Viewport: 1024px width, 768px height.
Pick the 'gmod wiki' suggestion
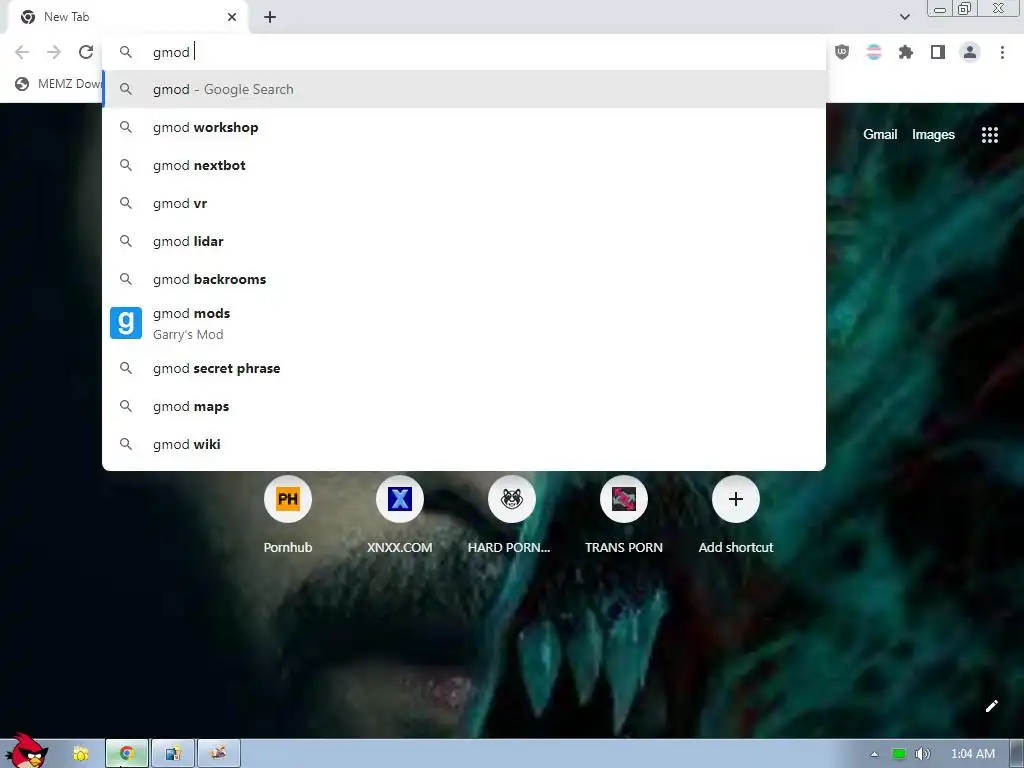(x=464, y=444)
